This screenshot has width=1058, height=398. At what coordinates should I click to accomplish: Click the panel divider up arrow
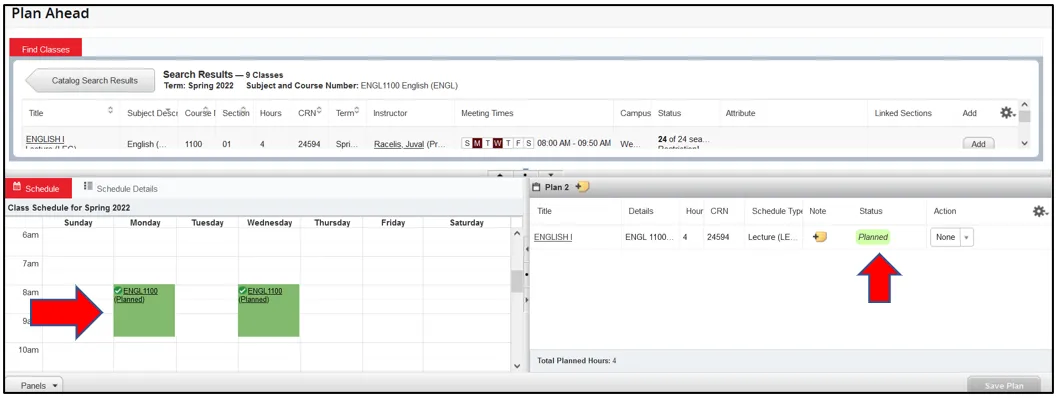[x=500, y=174]
